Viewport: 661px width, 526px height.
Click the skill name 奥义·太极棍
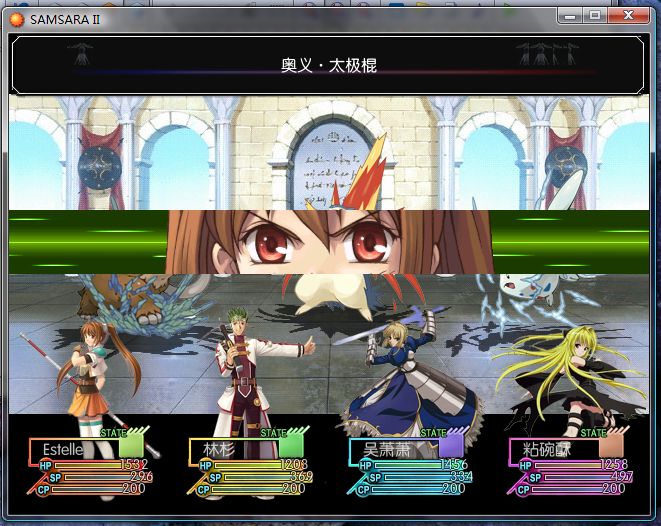(328, 65)
